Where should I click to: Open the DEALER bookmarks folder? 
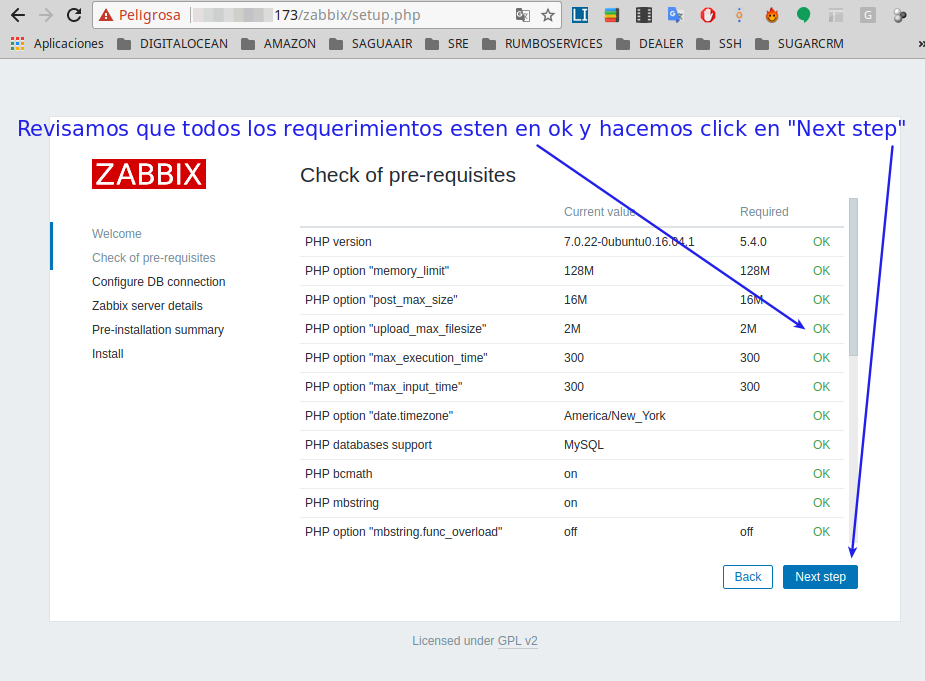tap(650, 44)
